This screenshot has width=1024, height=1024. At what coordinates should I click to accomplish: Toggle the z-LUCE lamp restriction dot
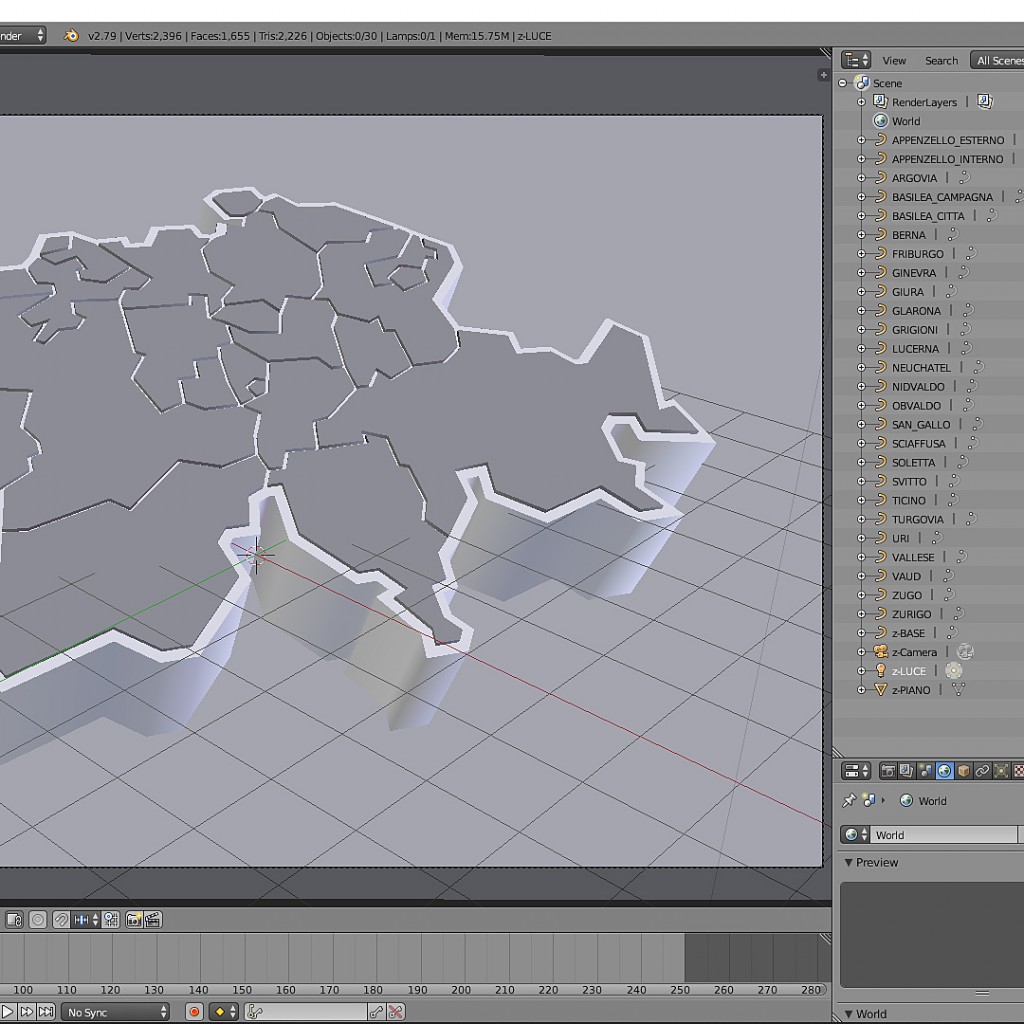point(954,670)
